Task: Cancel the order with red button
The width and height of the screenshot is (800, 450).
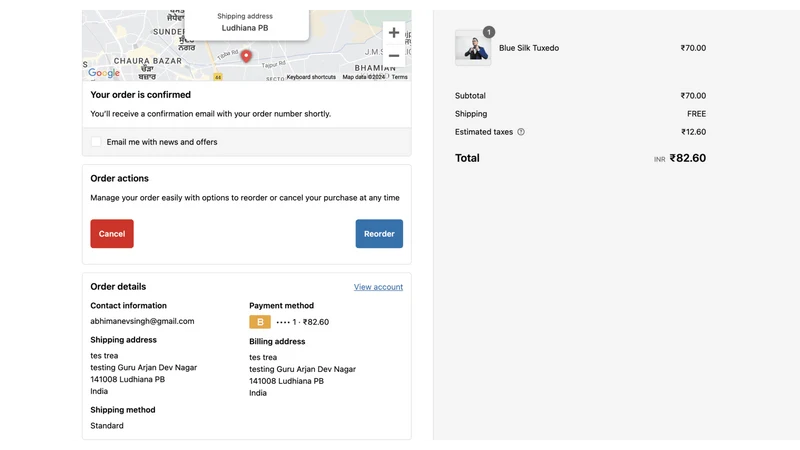Action: click(112, 234)
